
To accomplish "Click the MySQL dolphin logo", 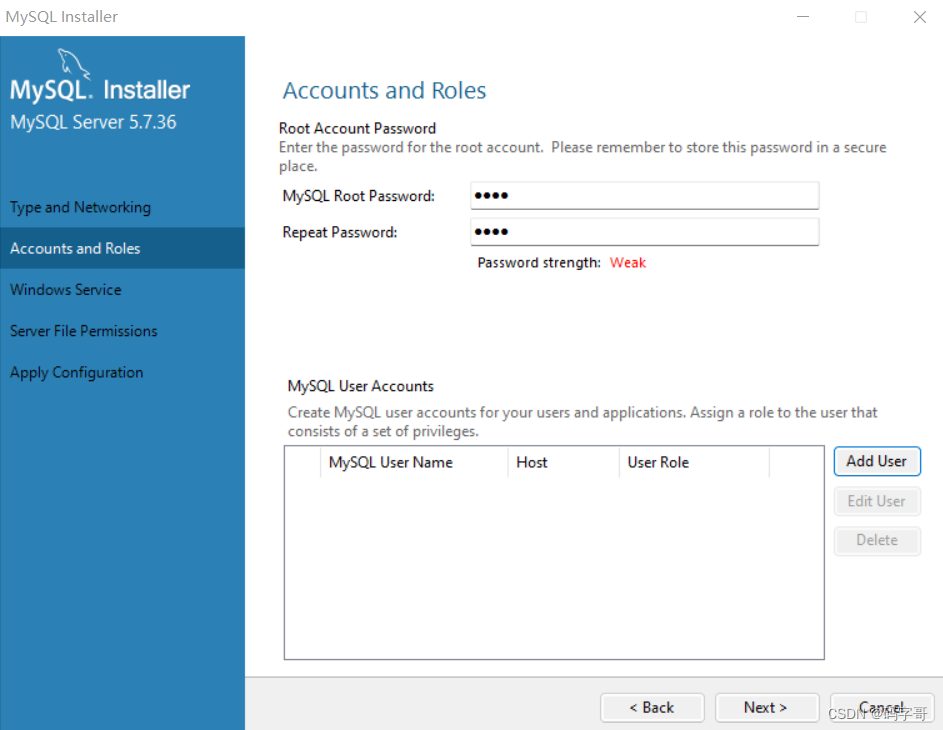I will 73,64.
